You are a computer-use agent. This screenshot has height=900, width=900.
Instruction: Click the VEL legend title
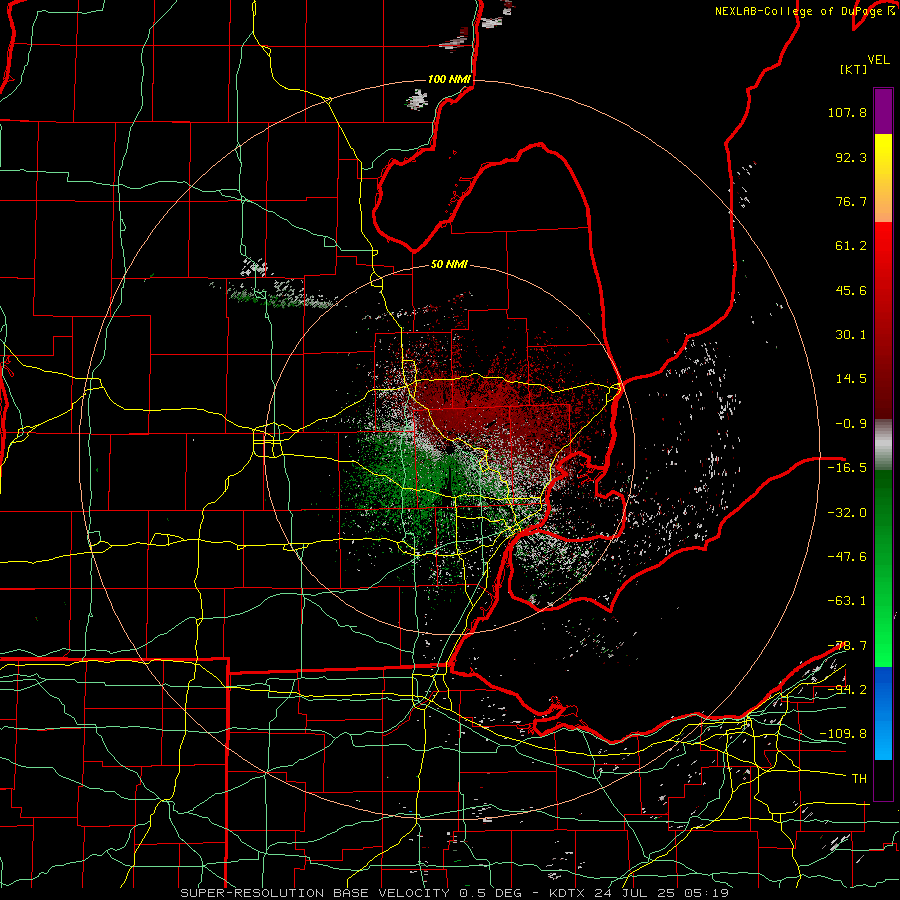(x=878, y=60)
